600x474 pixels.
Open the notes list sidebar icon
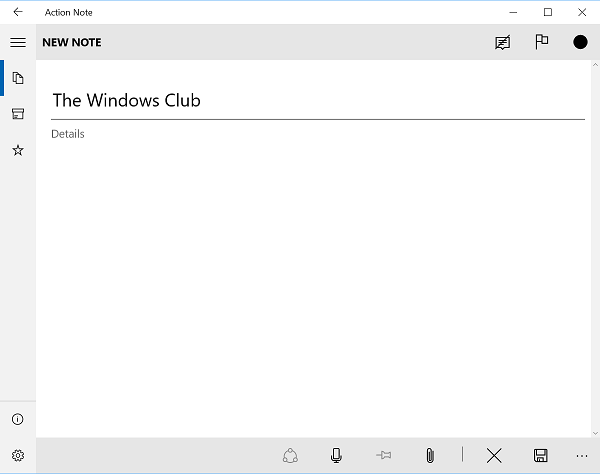coord(18,78)
